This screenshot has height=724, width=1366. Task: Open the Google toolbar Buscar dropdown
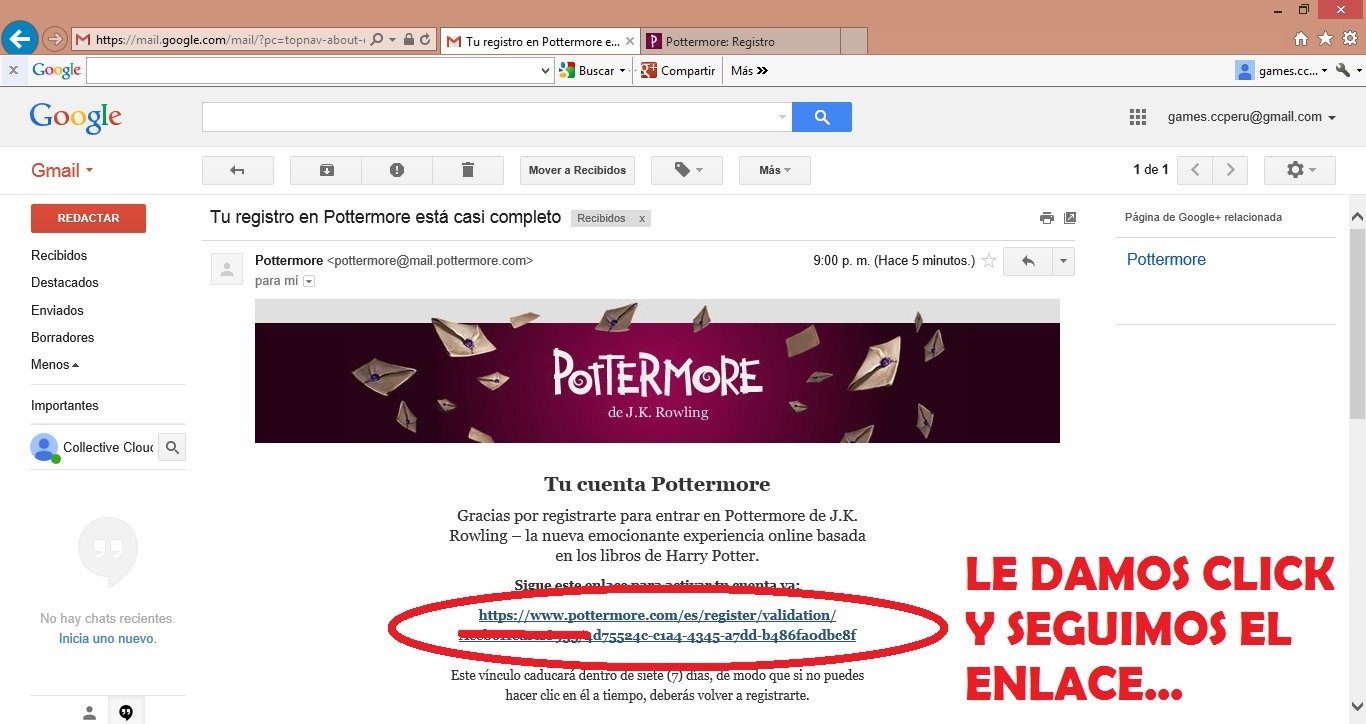pyautogui.click(x=623, y=70)
